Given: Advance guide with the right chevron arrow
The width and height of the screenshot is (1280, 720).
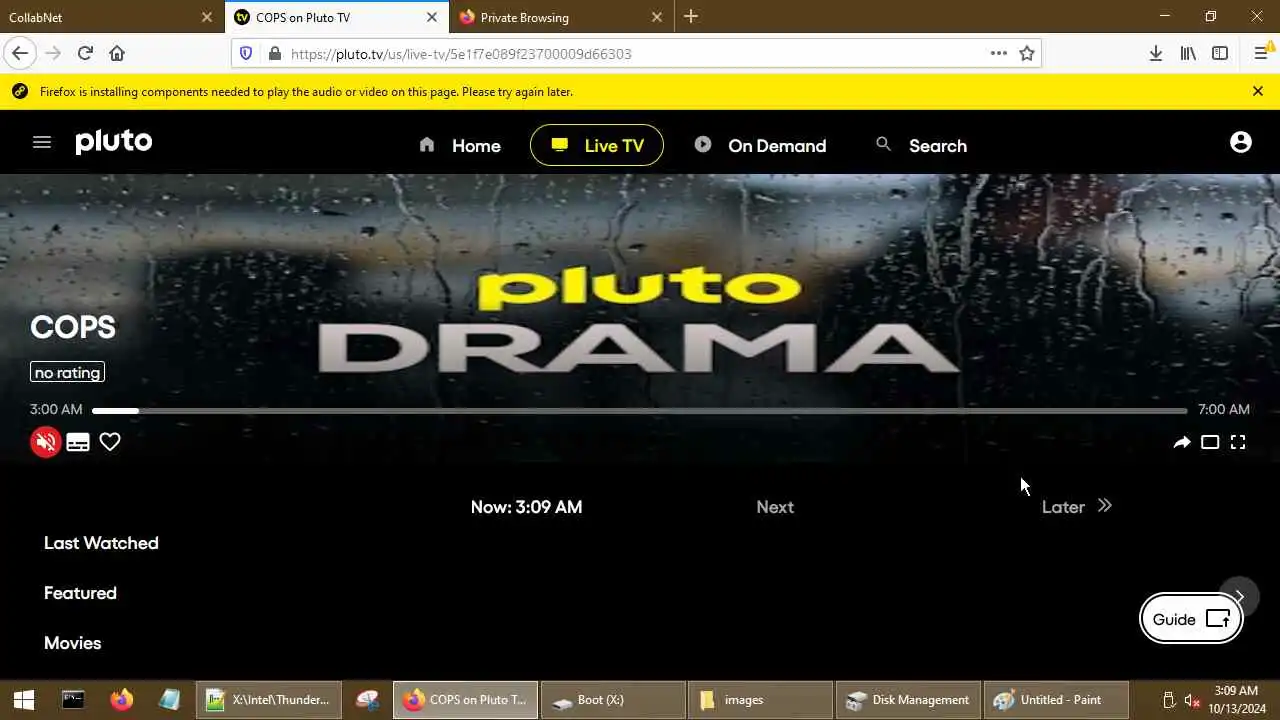Looking at the screenshot, I should [x=1239, y=597].
